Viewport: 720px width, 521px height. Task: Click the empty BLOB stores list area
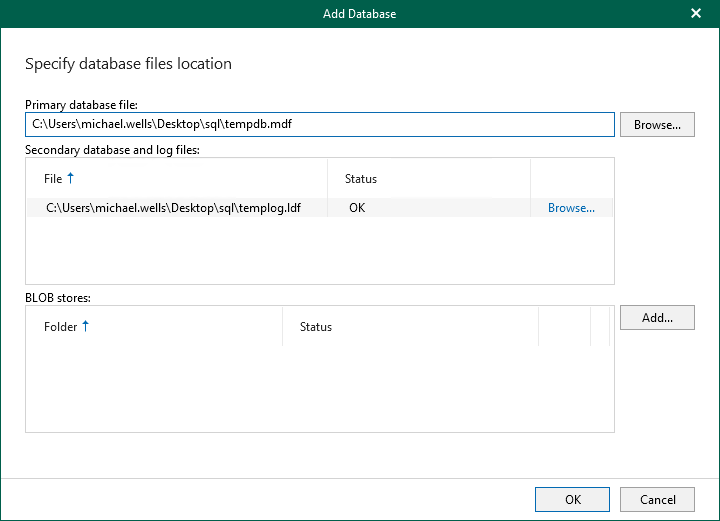[319, 390]
